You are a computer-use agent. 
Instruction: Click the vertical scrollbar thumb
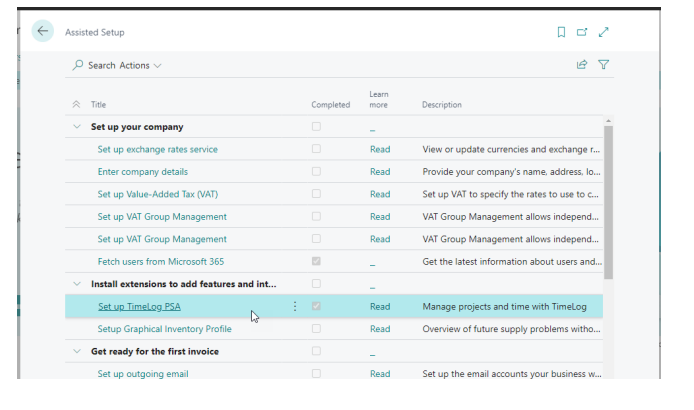pos(608,202)
